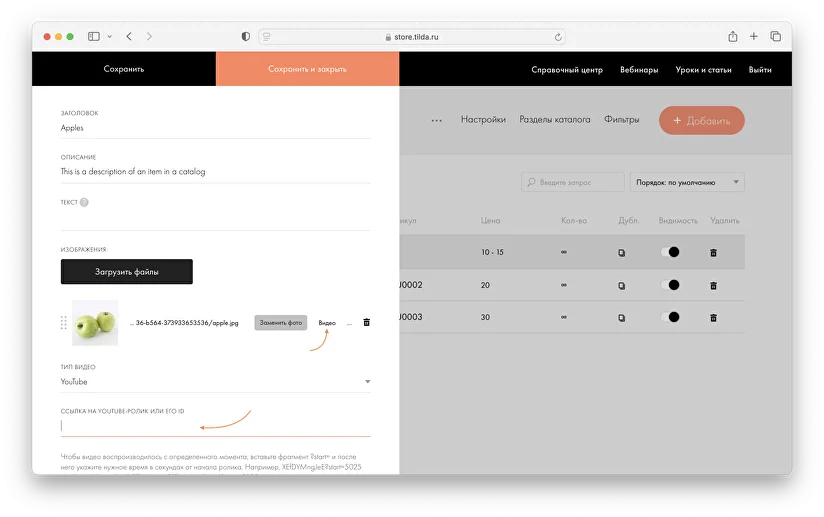Delete the apple.jpg image with trash icon

click(366, 322)
